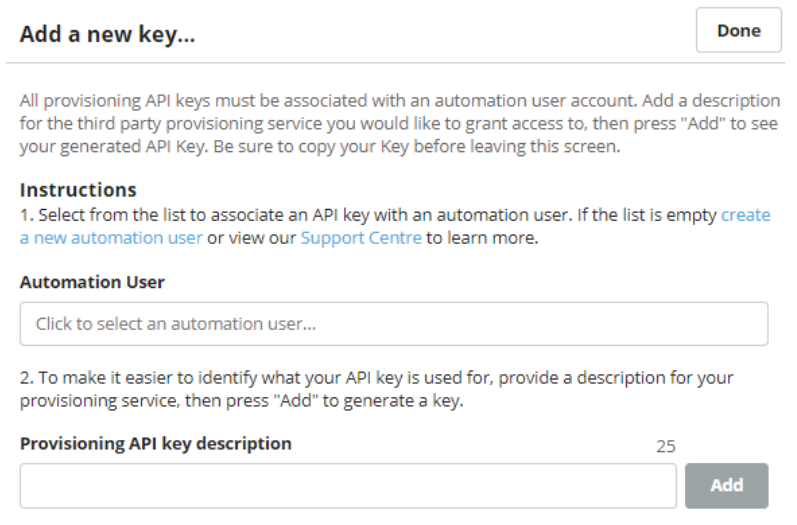Focus the Provisioning API key description field

pos(348,485)
